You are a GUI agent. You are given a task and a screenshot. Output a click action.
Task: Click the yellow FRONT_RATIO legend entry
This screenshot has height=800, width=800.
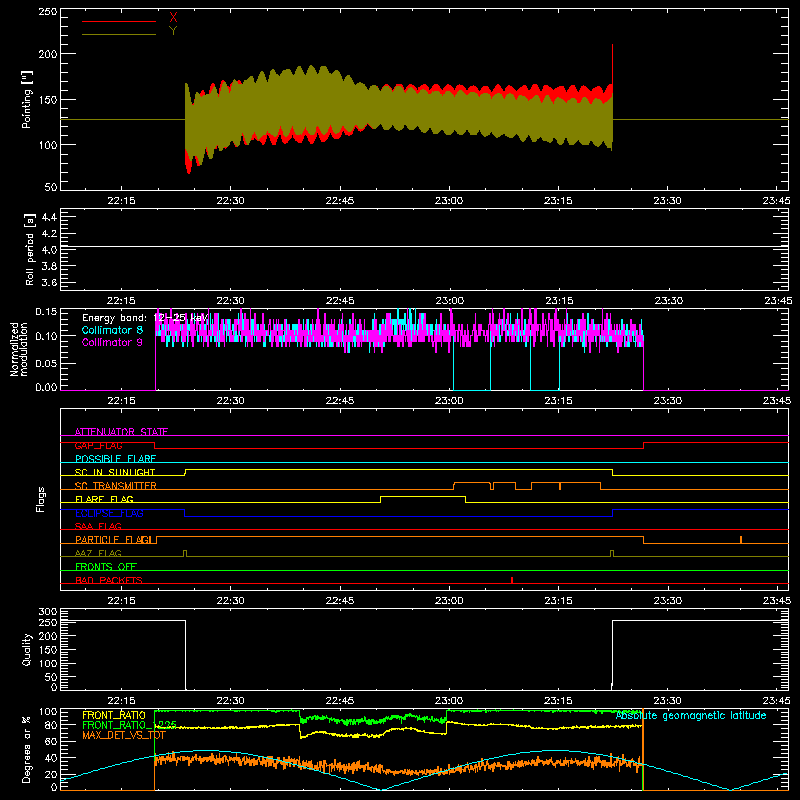click(x=113, y=715)
